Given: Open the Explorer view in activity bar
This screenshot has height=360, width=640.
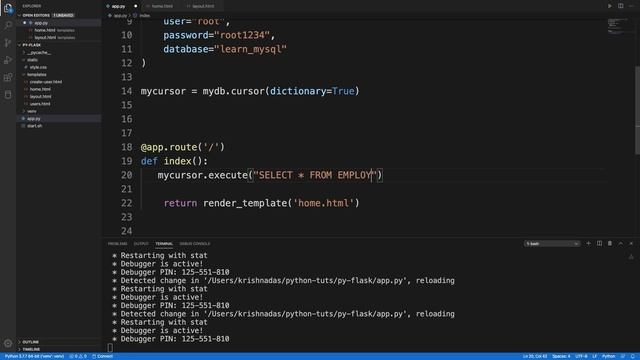Looking at the screenshot, I should [x=8, y=8].
